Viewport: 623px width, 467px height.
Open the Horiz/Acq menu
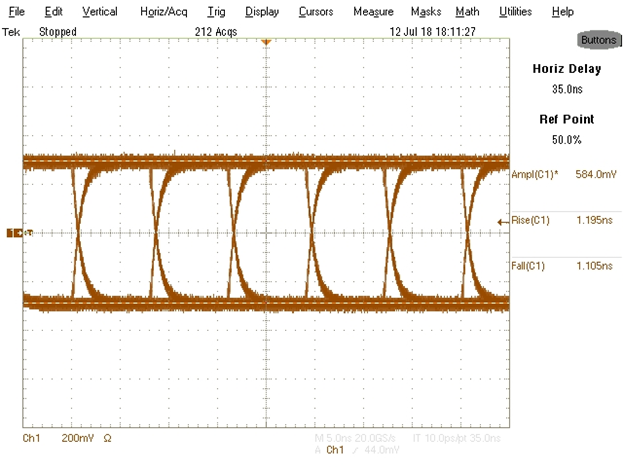[x=162, y=11]
